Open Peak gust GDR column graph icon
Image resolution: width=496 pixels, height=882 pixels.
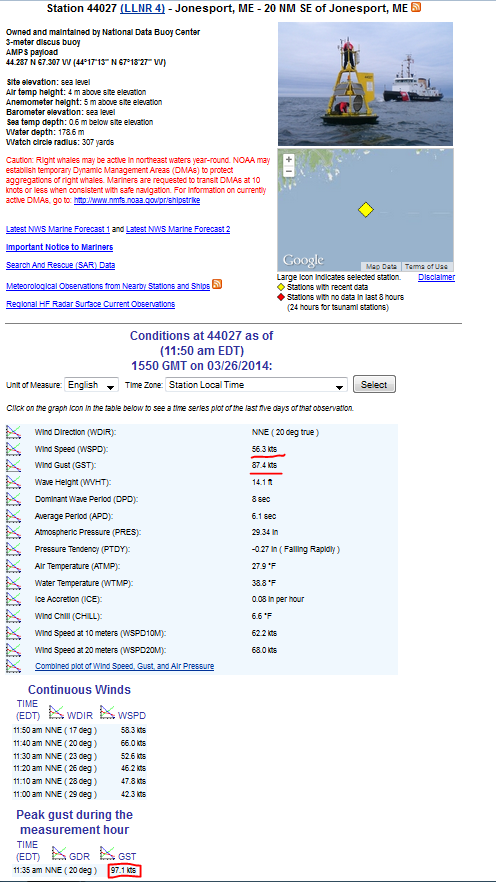click(60, 853)
